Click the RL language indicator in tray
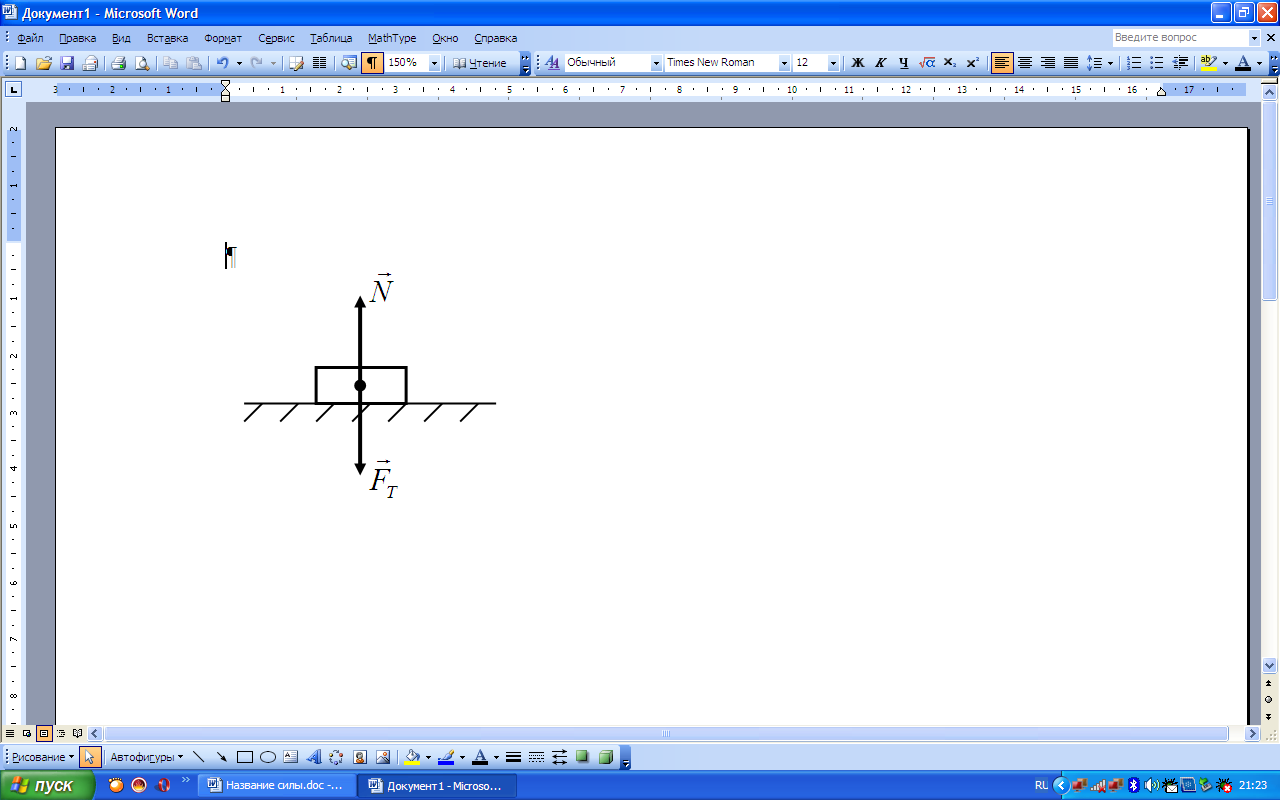Viewport: 1280px width, 800px height. point(1041,786)
